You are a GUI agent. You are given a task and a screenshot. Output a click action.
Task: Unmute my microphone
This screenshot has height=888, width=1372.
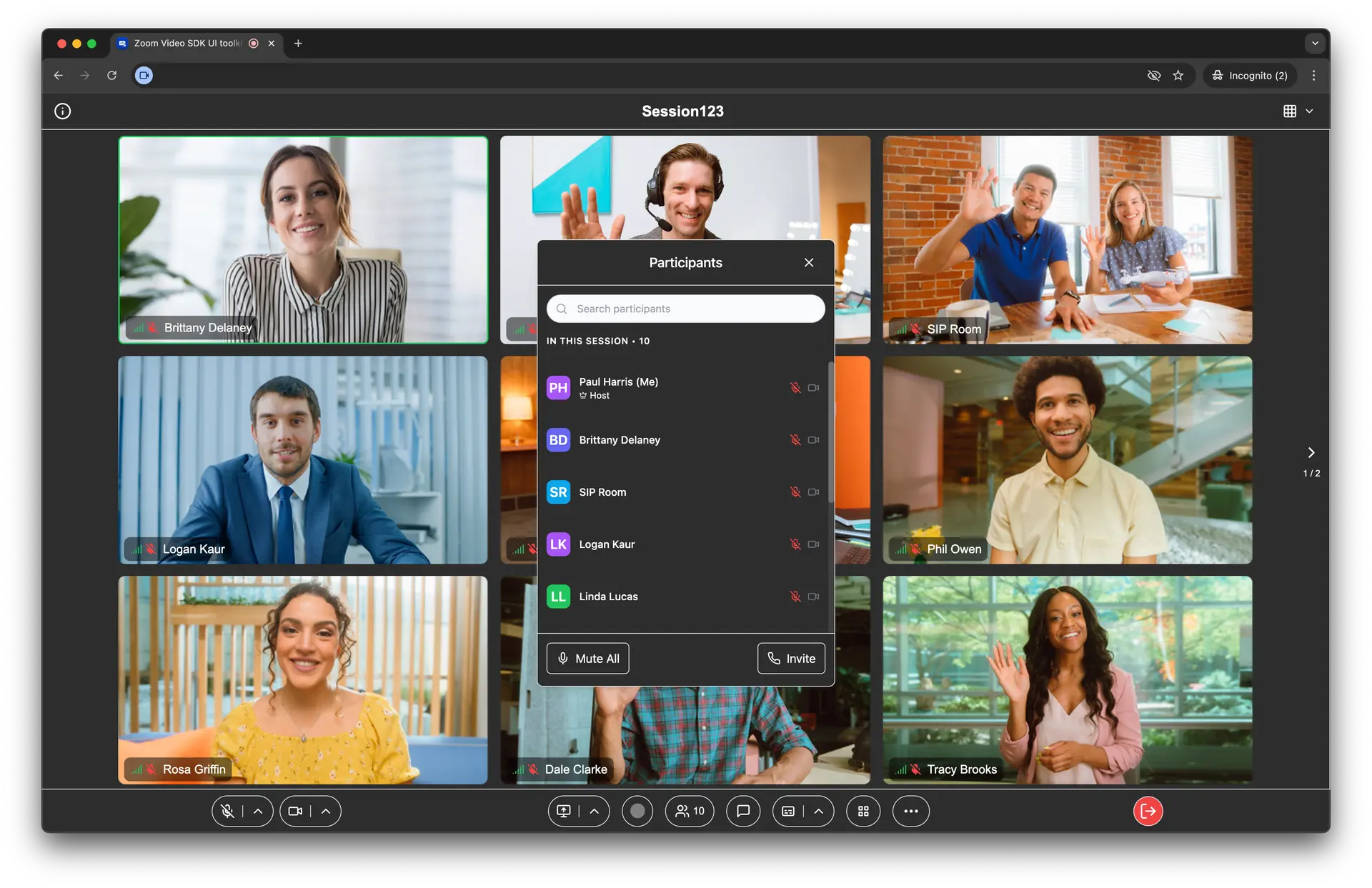pos(227,811)
